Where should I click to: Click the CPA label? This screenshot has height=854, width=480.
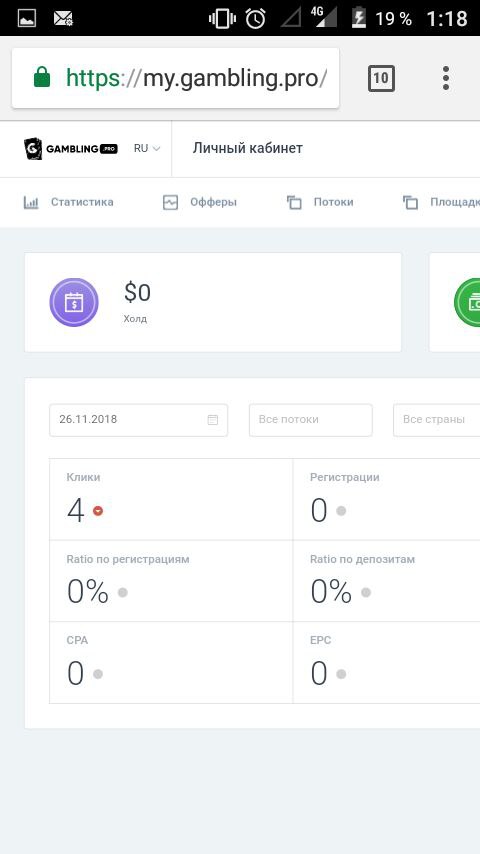77,640
